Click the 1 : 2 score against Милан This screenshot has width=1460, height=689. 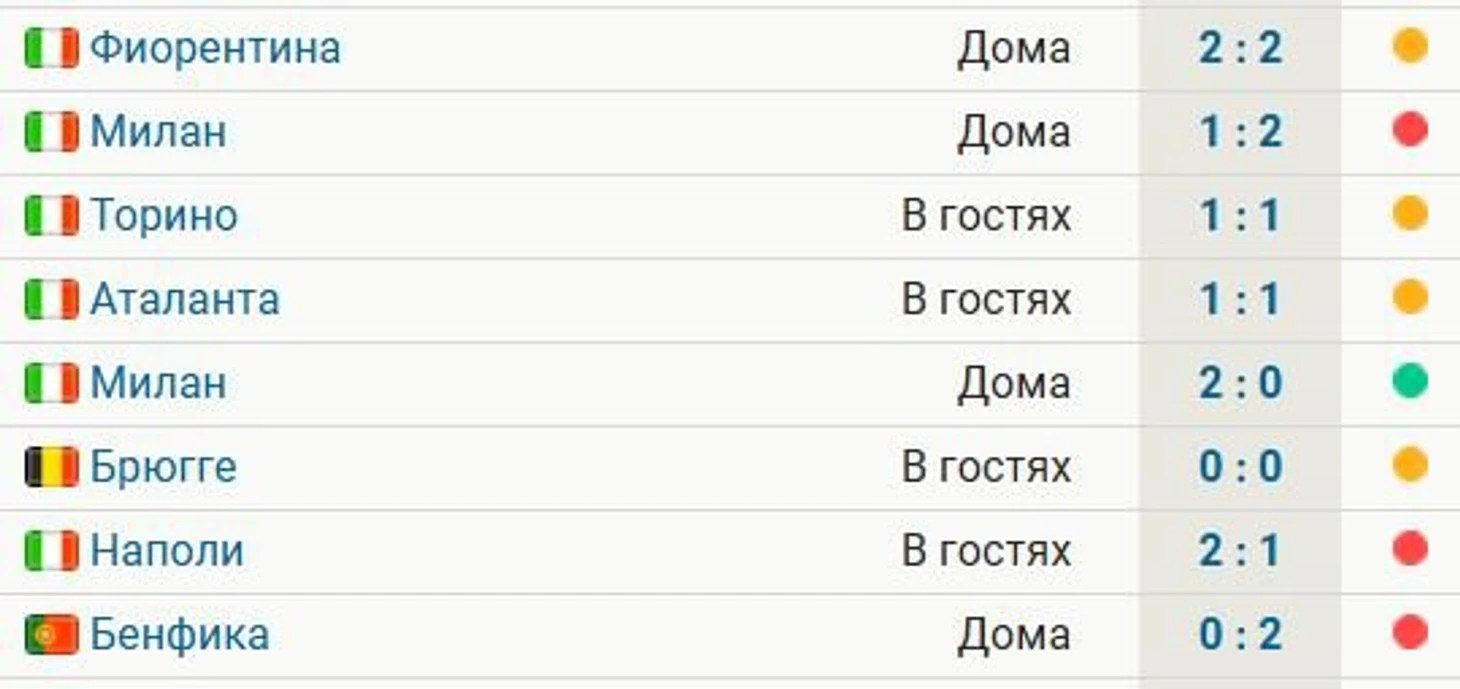[1240, 132]
